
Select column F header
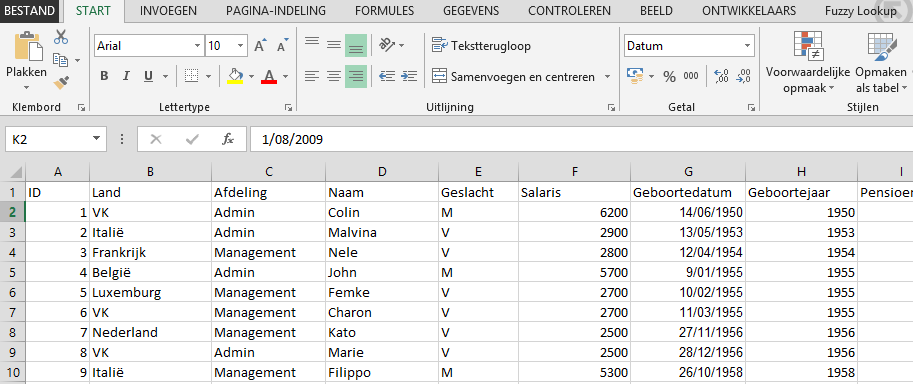574,172
